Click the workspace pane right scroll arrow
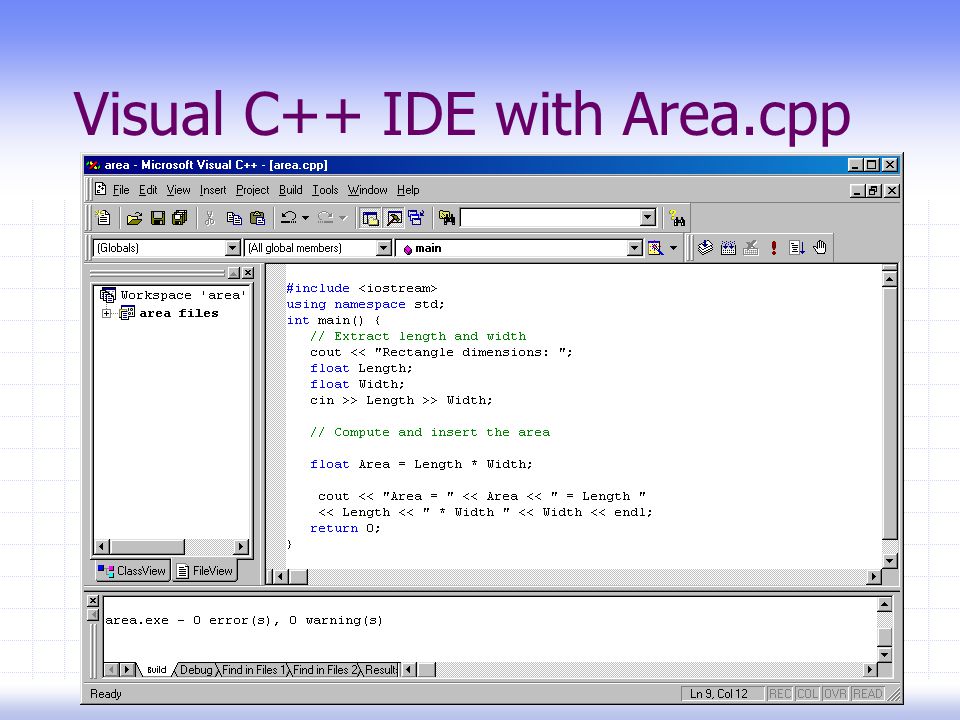960x720 pixels. pos(241,546)
